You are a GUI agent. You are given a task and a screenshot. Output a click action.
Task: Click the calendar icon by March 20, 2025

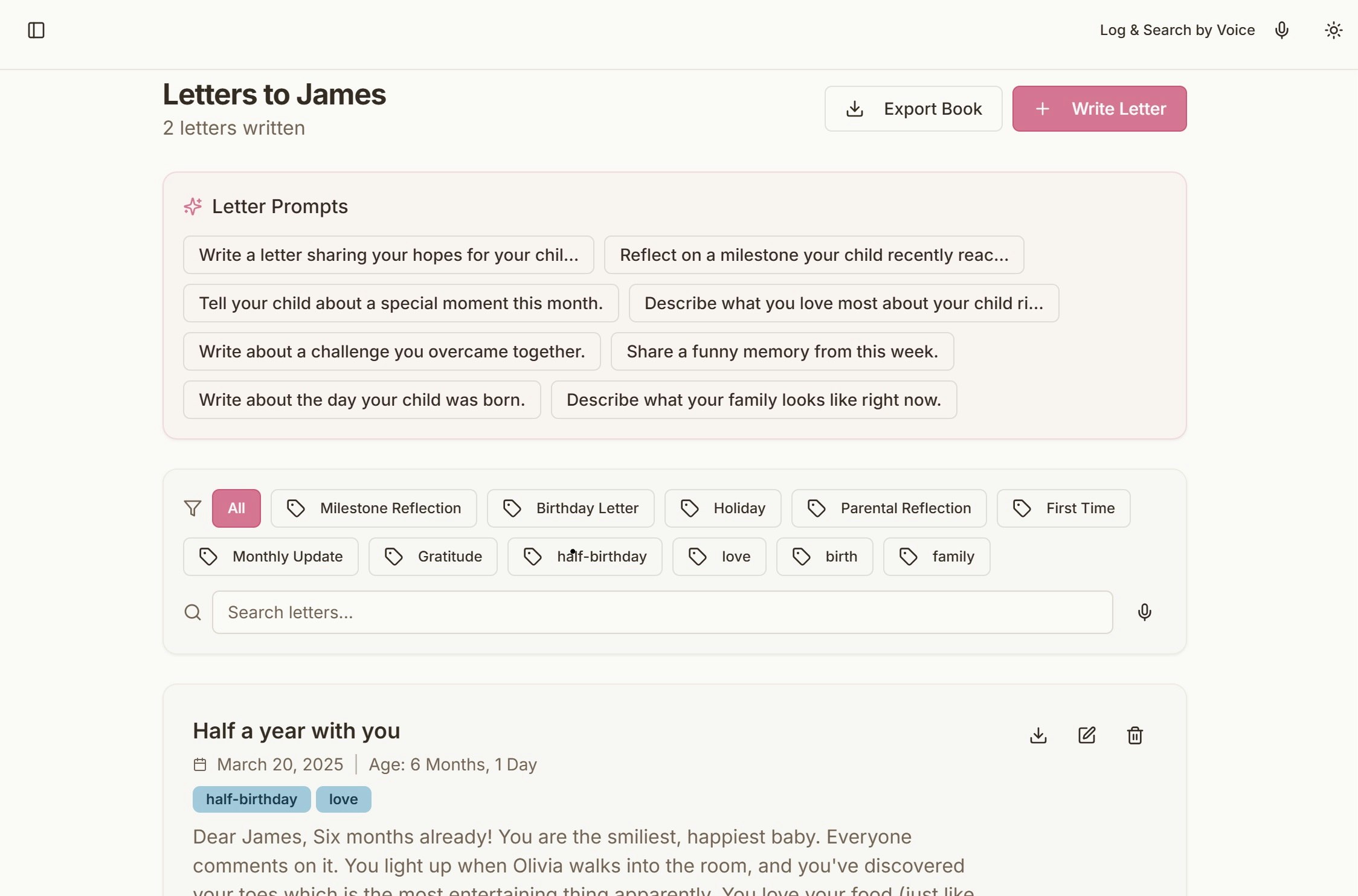200,764
